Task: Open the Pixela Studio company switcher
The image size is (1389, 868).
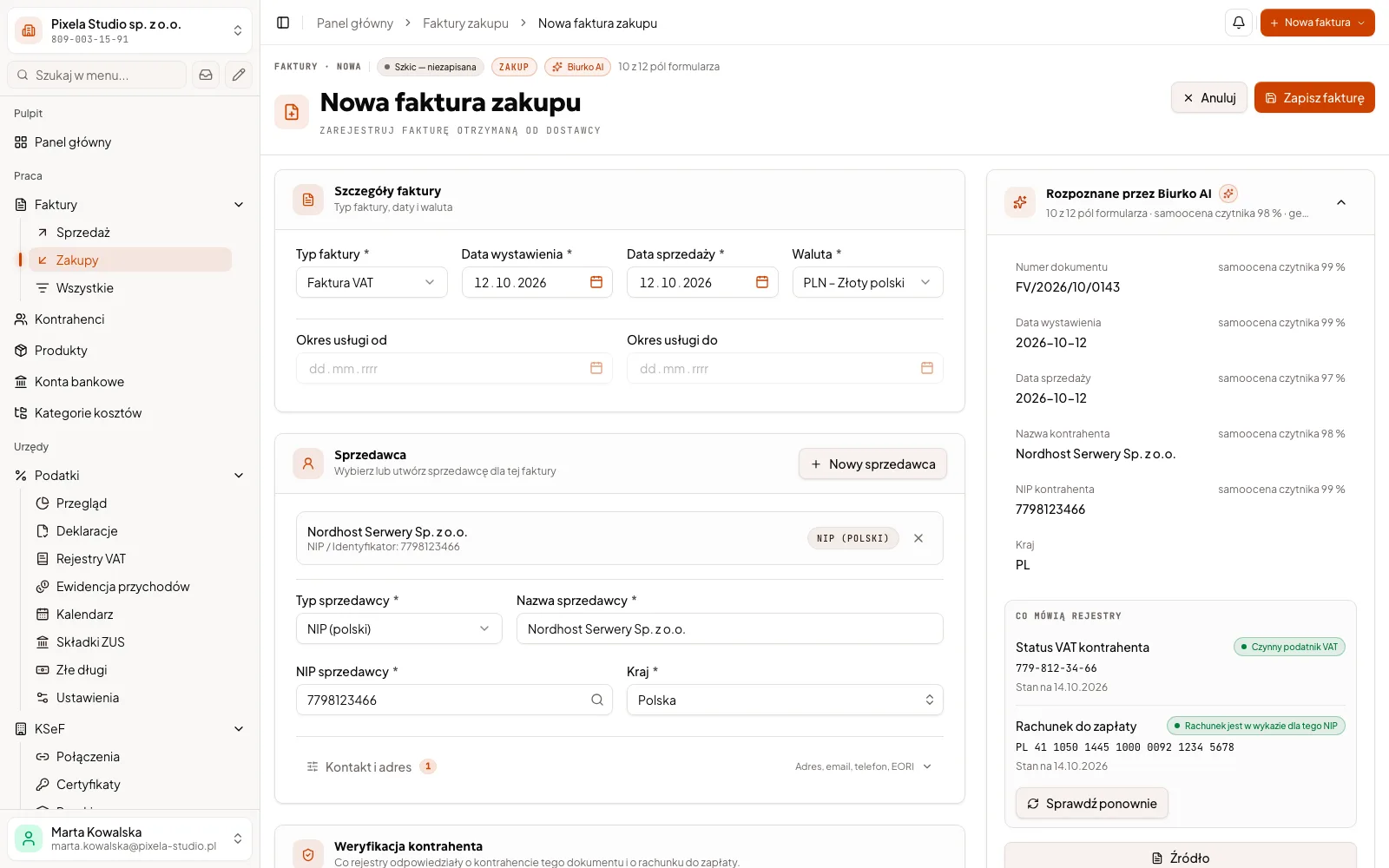Action: (x=129, y=30)
